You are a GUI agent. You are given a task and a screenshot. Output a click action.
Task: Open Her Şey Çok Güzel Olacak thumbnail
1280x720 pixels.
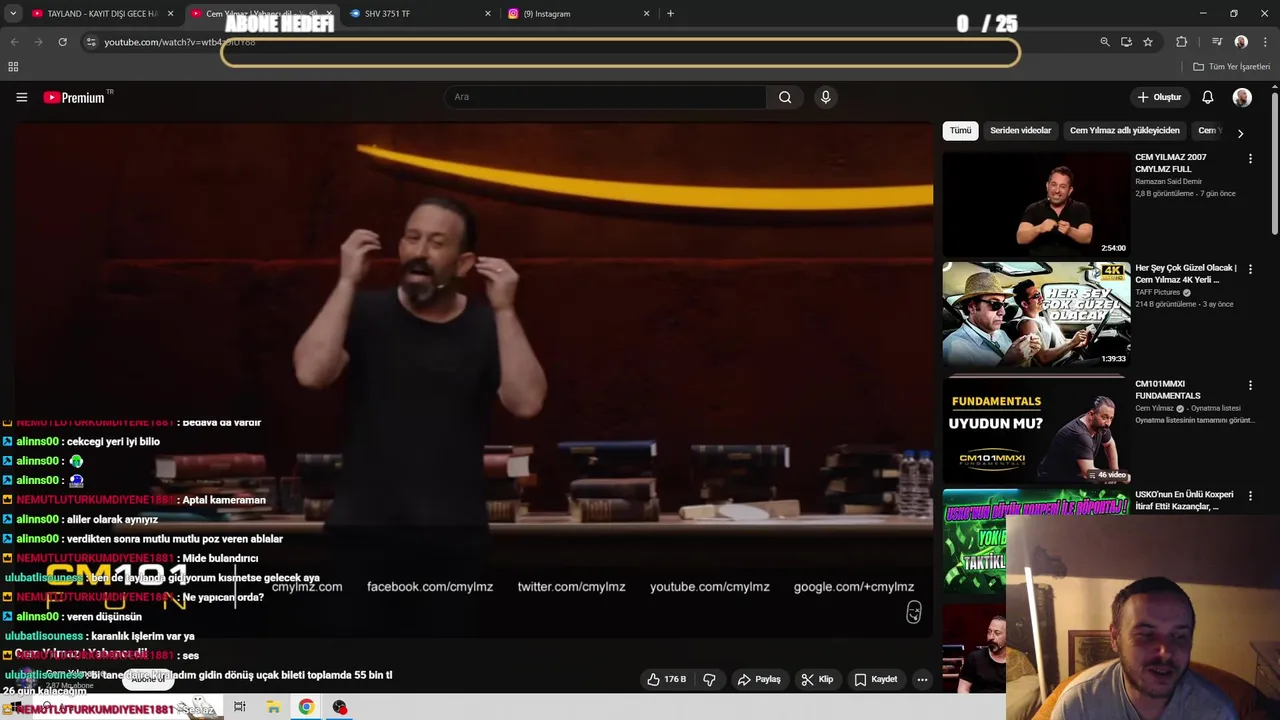[x=1036, y=315]
